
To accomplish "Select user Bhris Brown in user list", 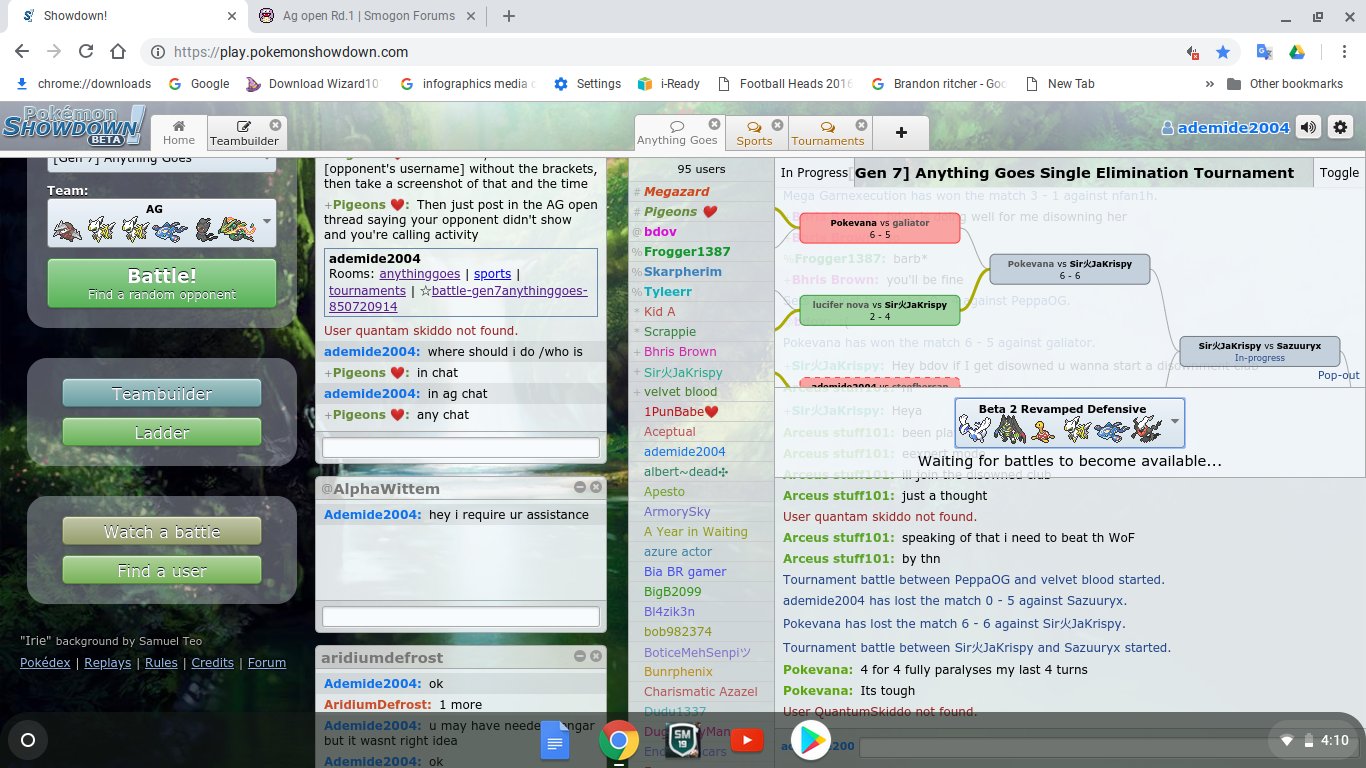I will [701, 352].
